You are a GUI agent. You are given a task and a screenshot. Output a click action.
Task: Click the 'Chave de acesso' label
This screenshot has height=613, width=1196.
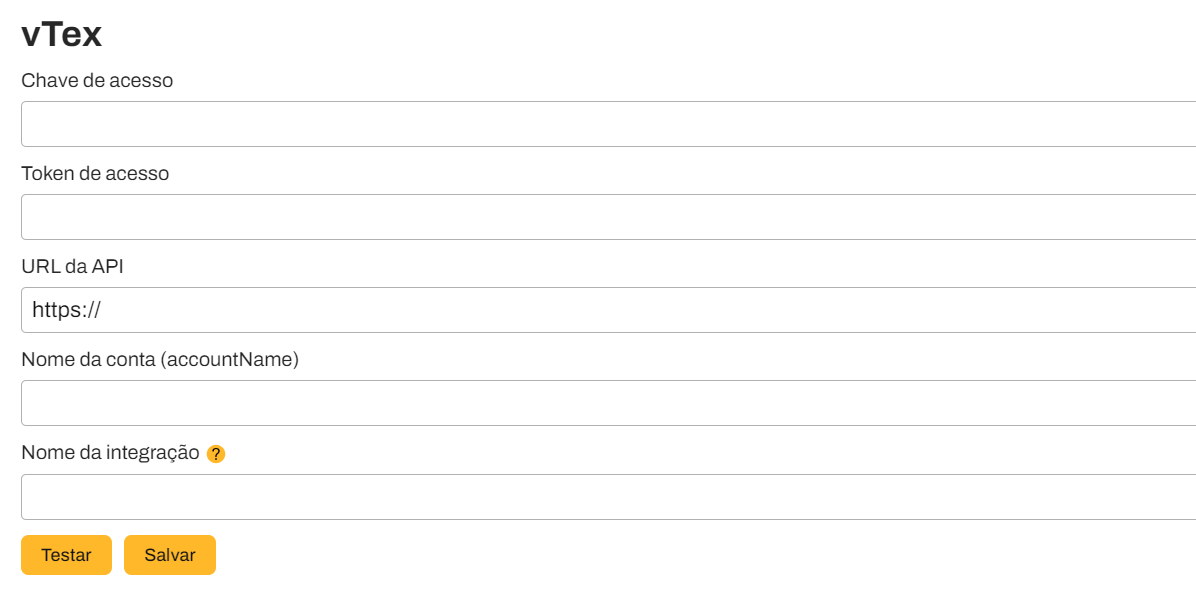point(97,80)
